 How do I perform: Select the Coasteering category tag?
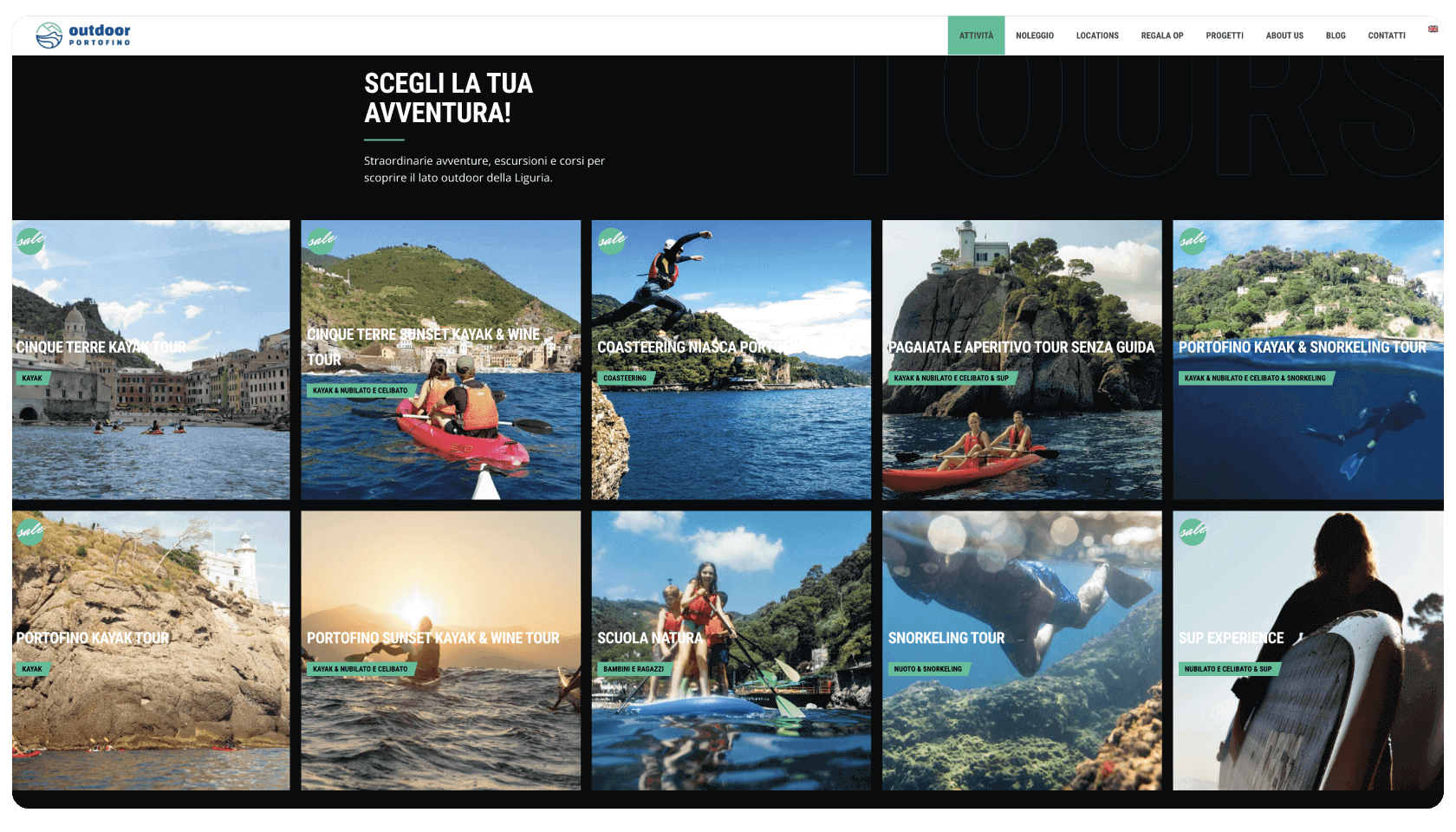tap(626, 378)
